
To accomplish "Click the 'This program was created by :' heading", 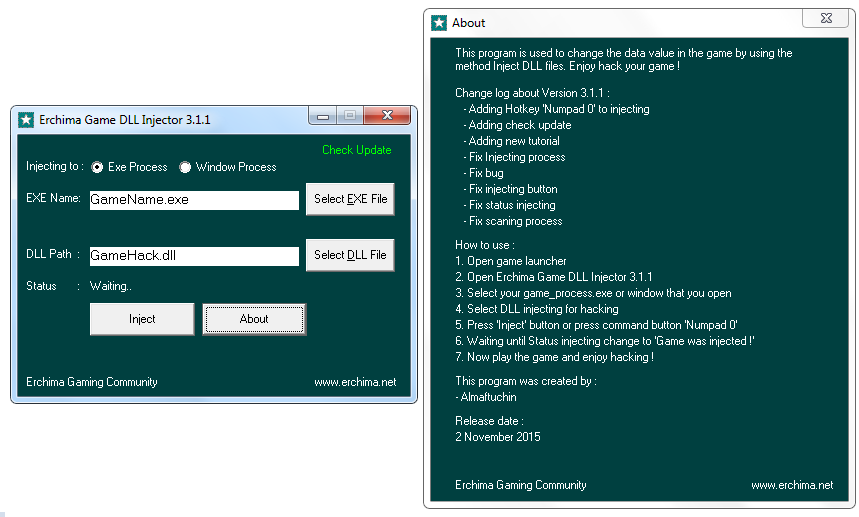I will tap(526, 381).
